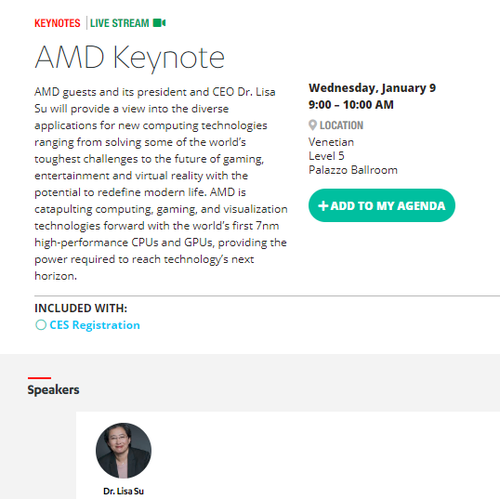Click the Dr. Lisa Su name label

(x=123, y=491)
